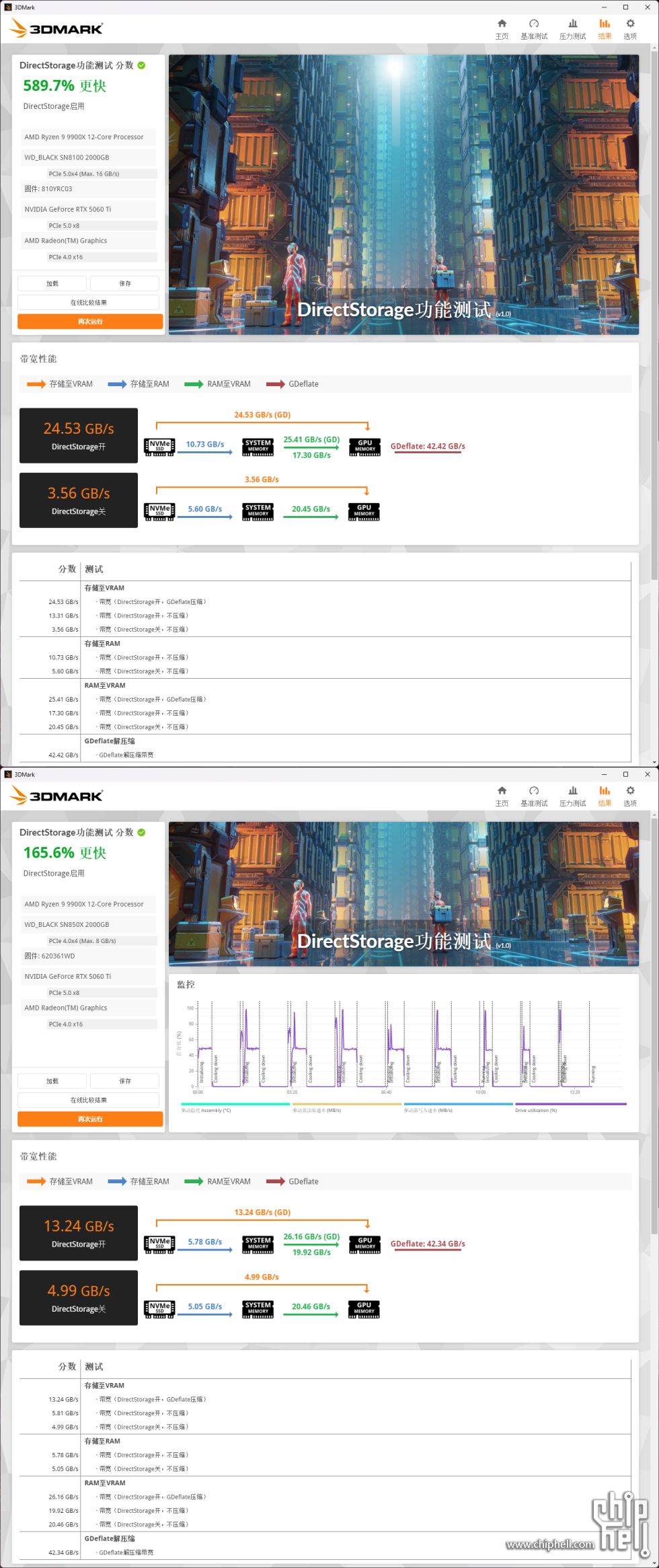This screenshot has height=1568, width=659.
Task: Toggle the purple Drive utilization legend bar
Action: 571,1104
